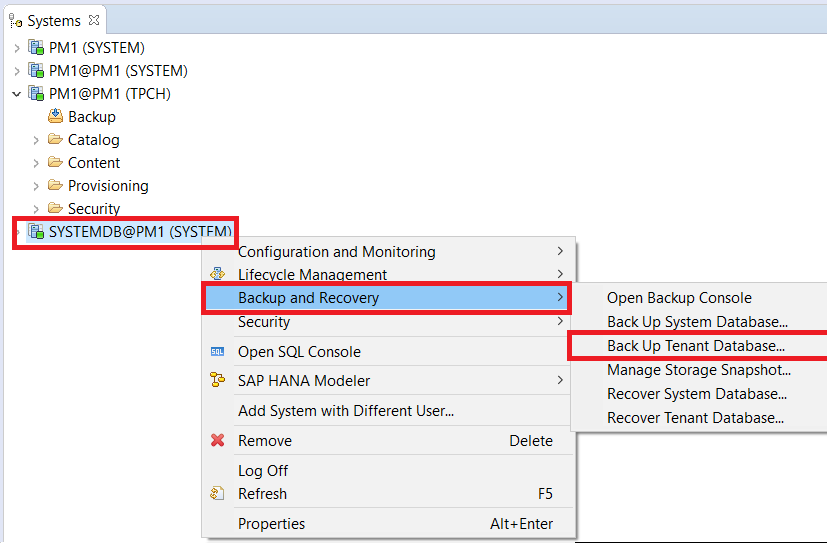Select the PM1@PM1 (SYSTEM) tree label

pos(118,71)
